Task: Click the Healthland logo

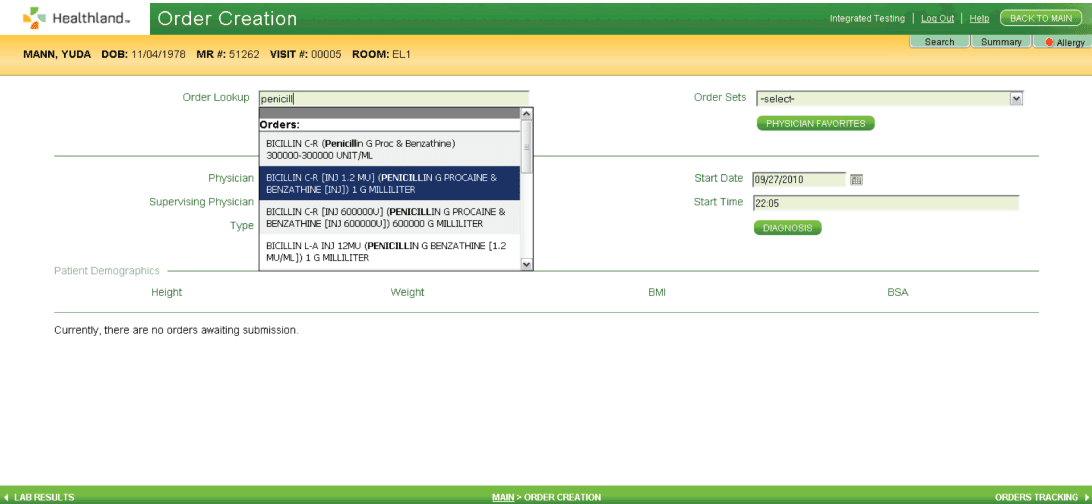Action: (77, 18)
